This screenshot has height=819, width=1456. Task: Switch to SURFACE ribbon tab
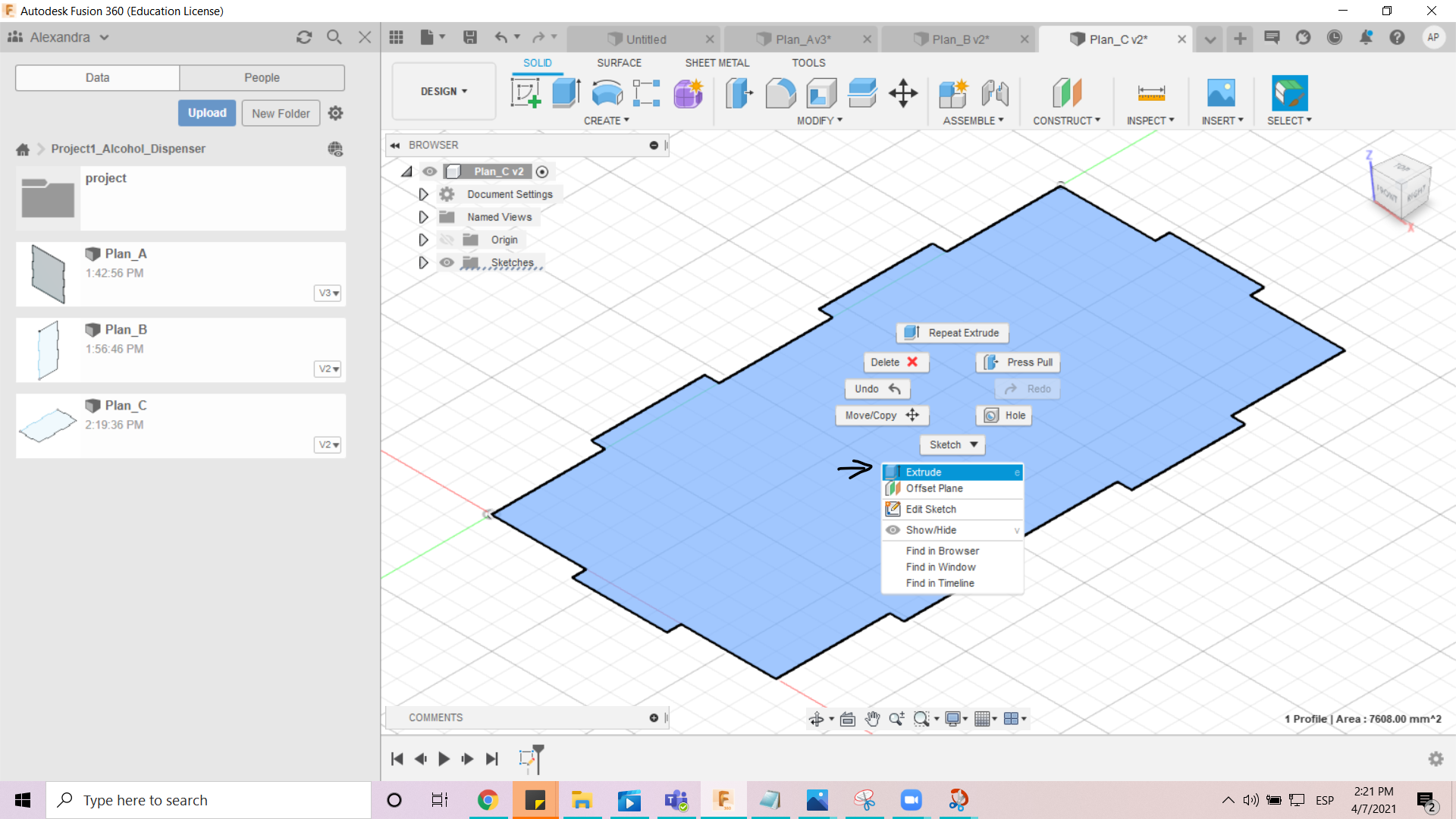(x=619, y=63)
